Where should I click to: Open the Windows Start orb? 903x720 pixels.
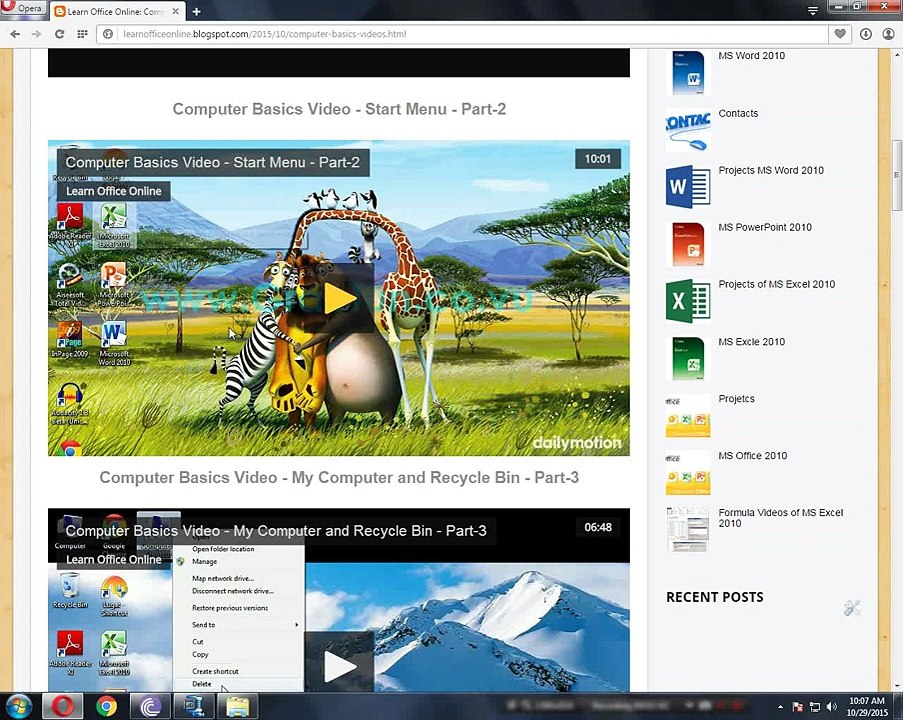pos(20,706)
